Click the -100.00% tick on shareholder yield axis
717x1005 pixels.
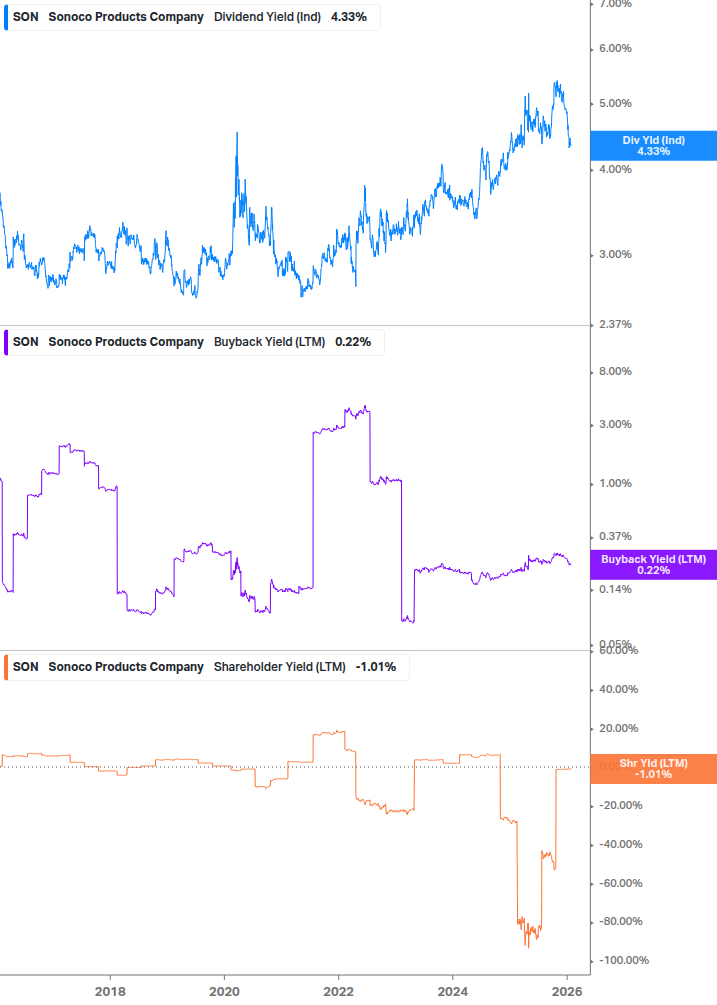tap(623, 960)
